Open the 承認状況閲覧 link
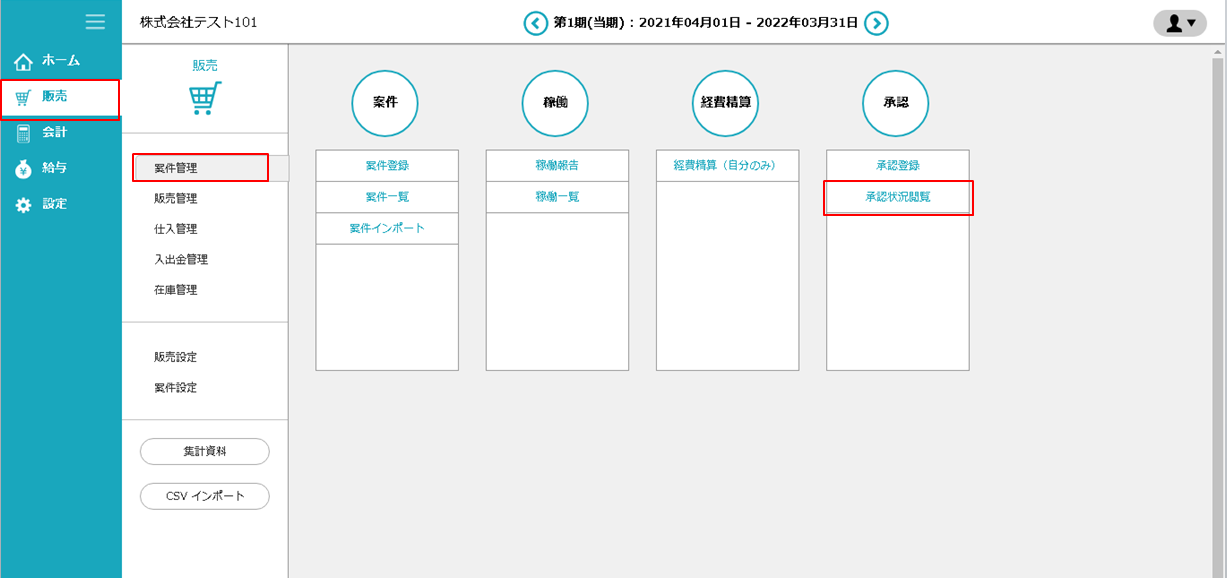This screenshot has height=578, width=1227. [x=898, y=197]
